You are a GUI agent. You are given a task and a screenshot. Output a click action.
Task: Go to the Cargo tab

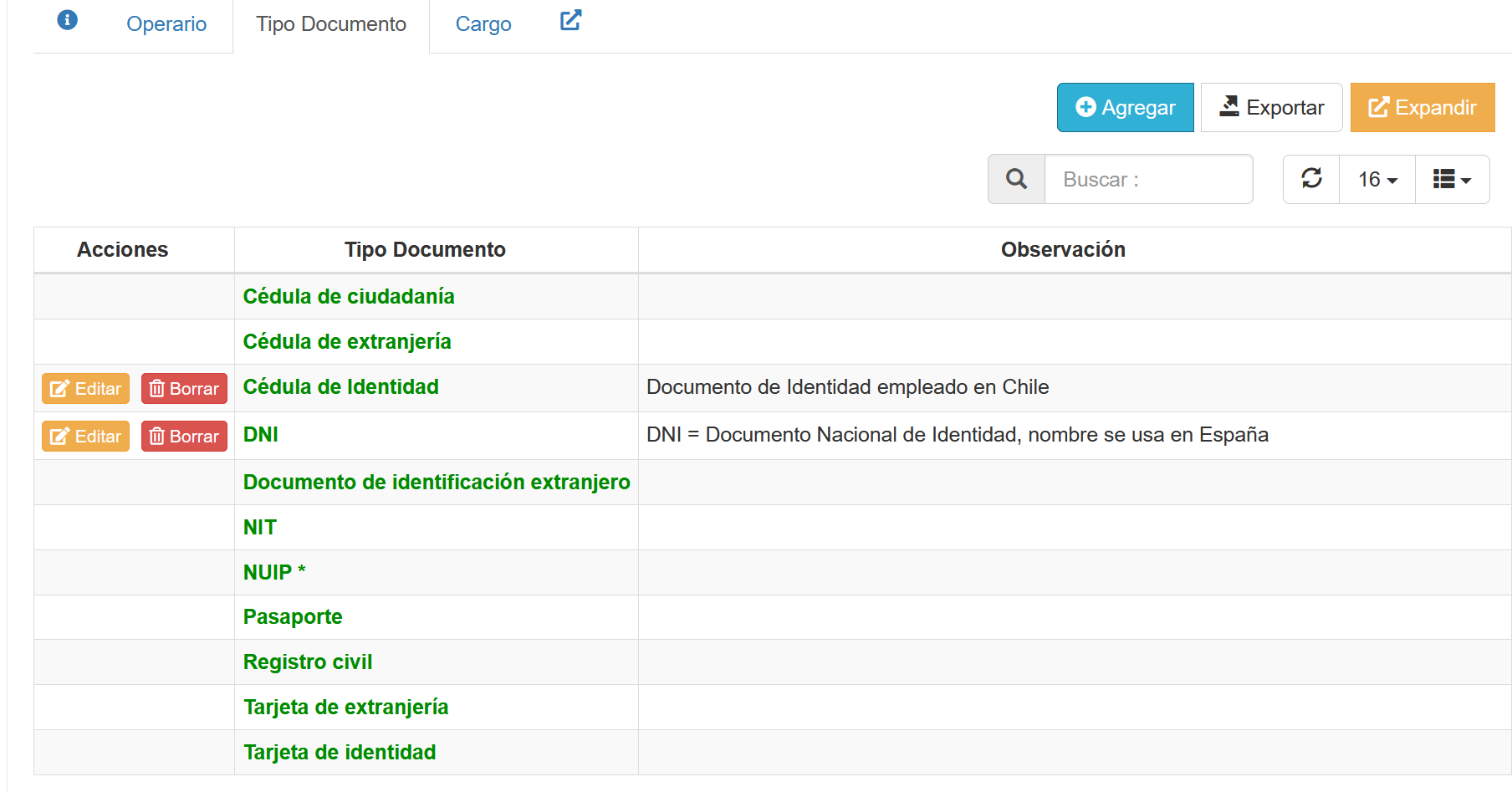tap(483, 24)
